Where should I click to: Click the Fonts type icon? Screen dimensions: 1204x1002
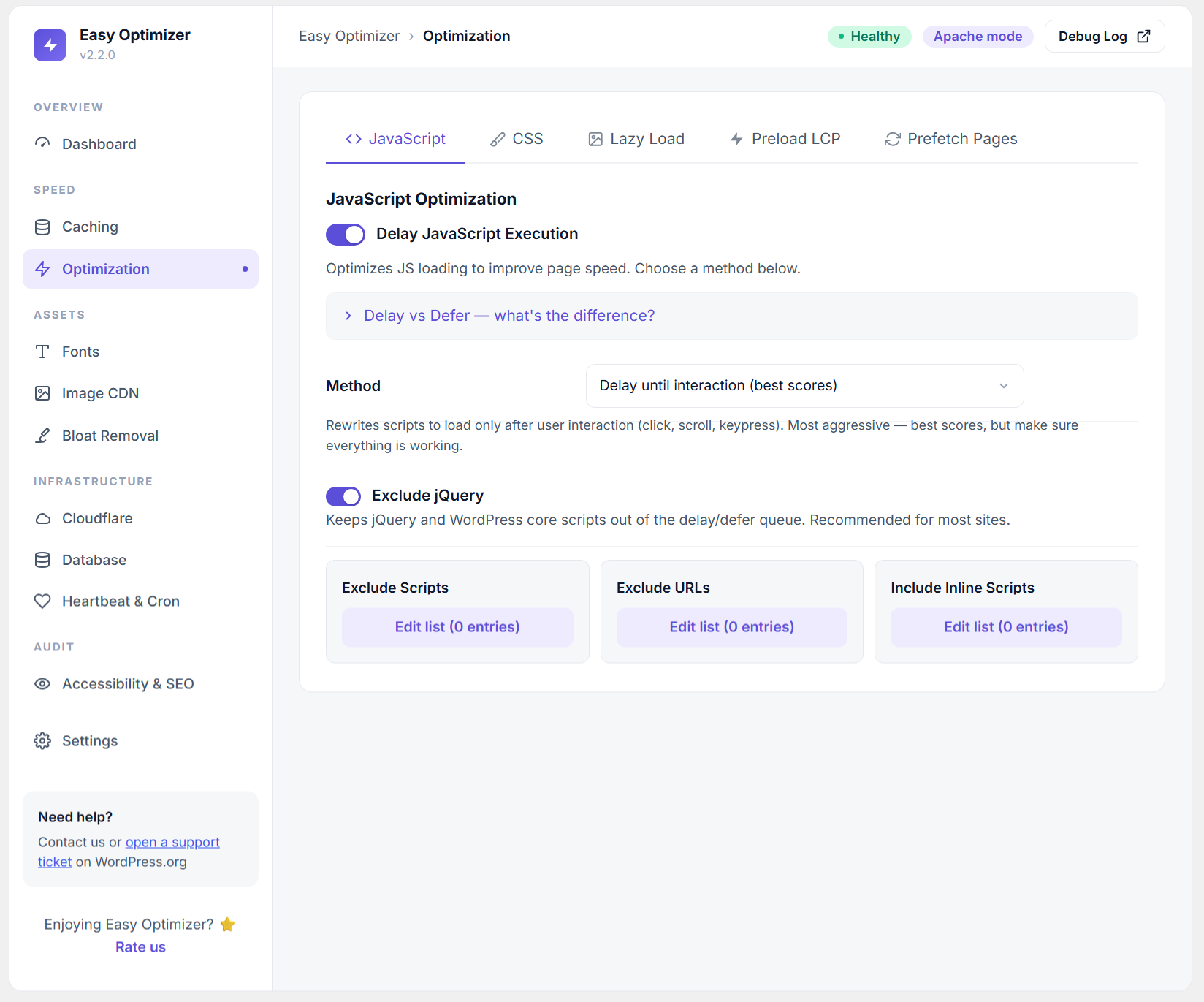coord(42,352)
